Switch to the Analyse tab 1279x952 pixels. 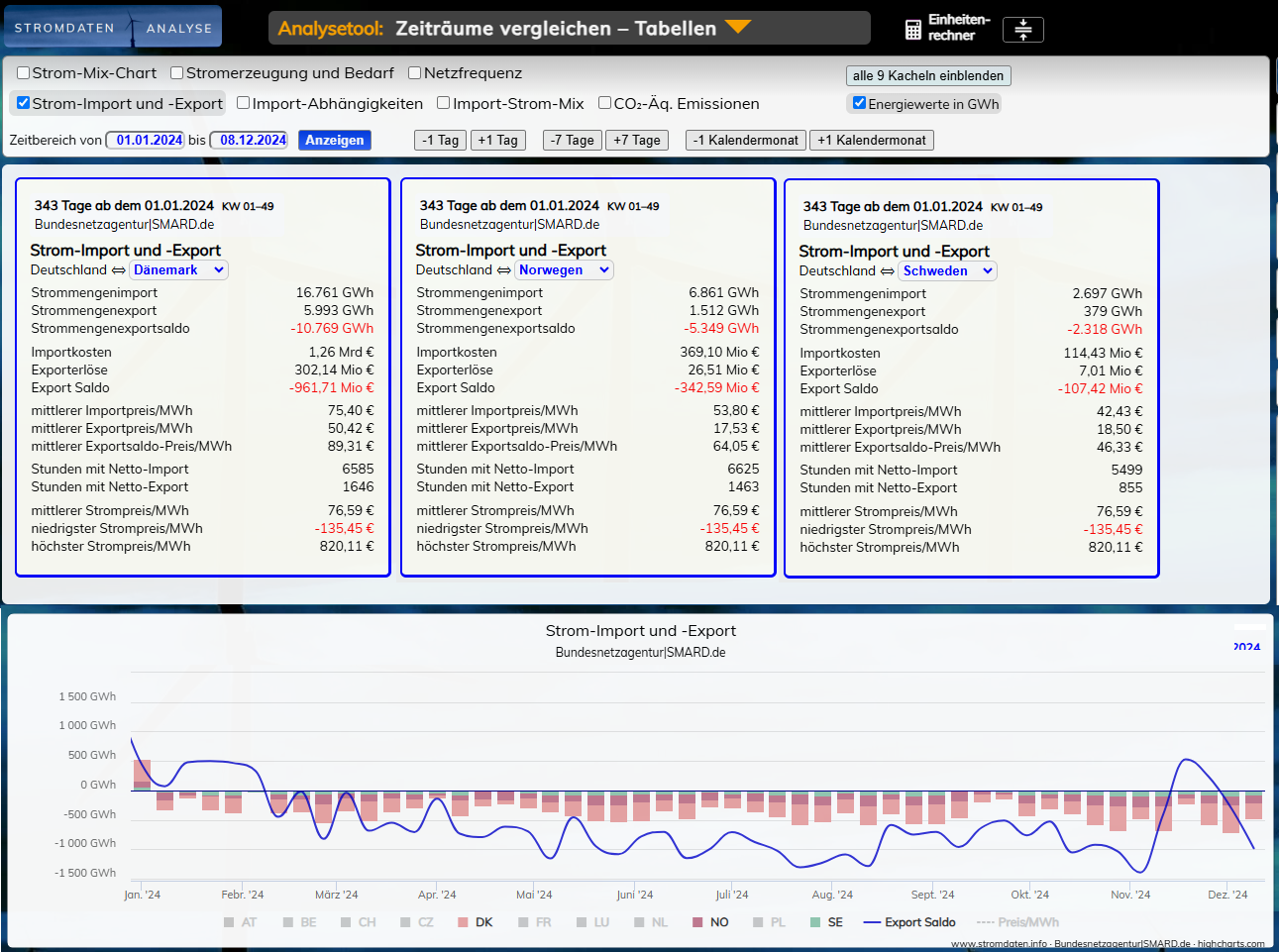click(x=179, y=28)
